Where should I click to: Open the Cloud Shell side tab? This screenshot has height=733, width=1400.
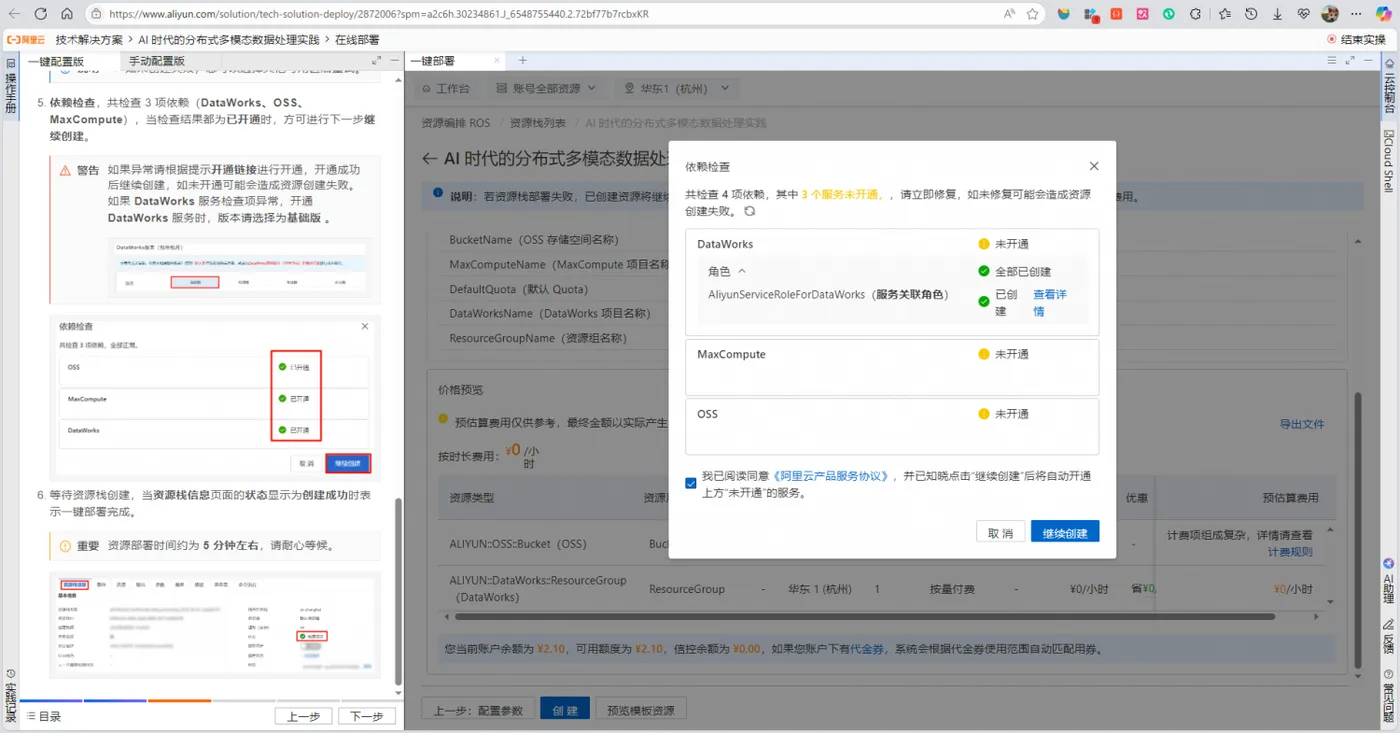pyautogui.click(x=1389, y=160)
